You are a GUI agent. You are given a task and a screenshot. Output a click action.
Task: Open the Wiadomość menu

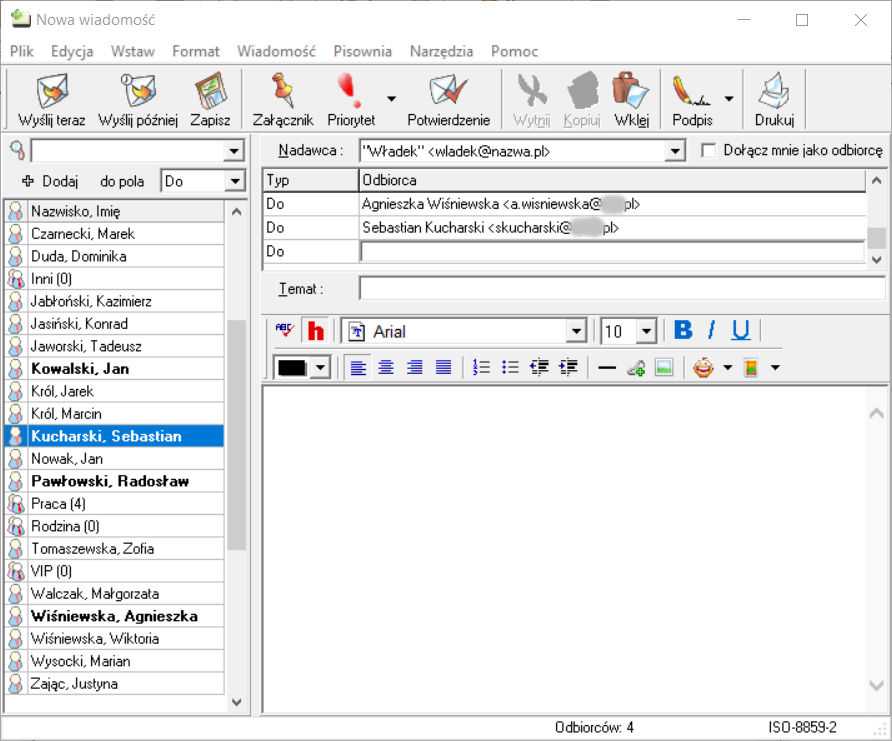(x=276, y=51)
